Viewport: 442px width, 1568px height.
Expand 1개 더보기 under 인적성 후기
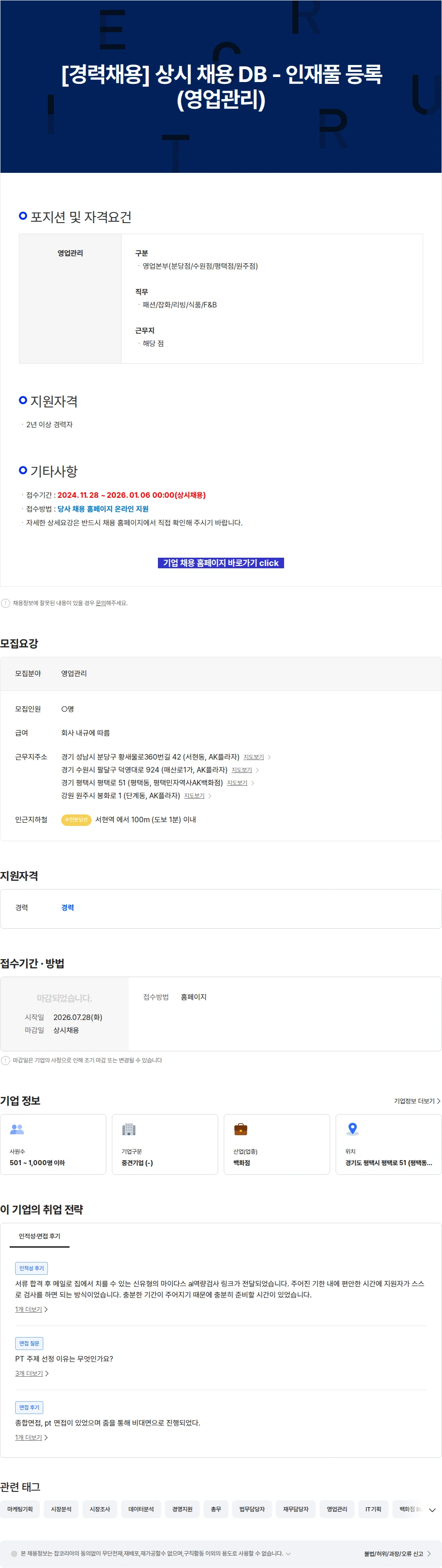pos(32,1309)
